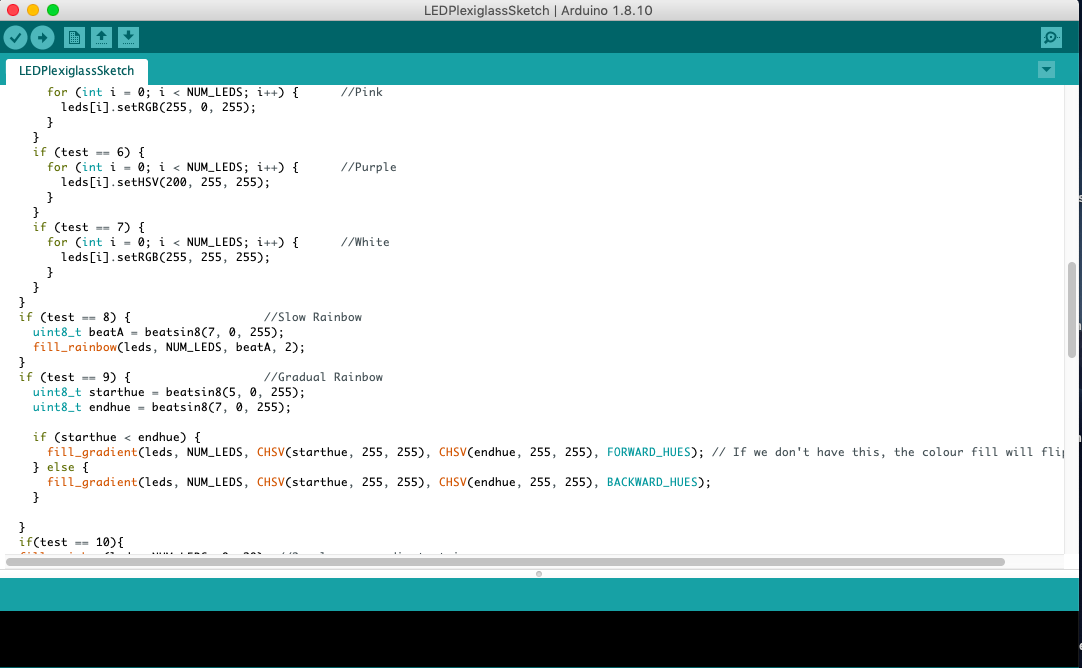The height and width of the screenshot is (668, 1082).
Task: Open the sketch tabs dropdown arrow
Action: click(x=1046, y=69)
